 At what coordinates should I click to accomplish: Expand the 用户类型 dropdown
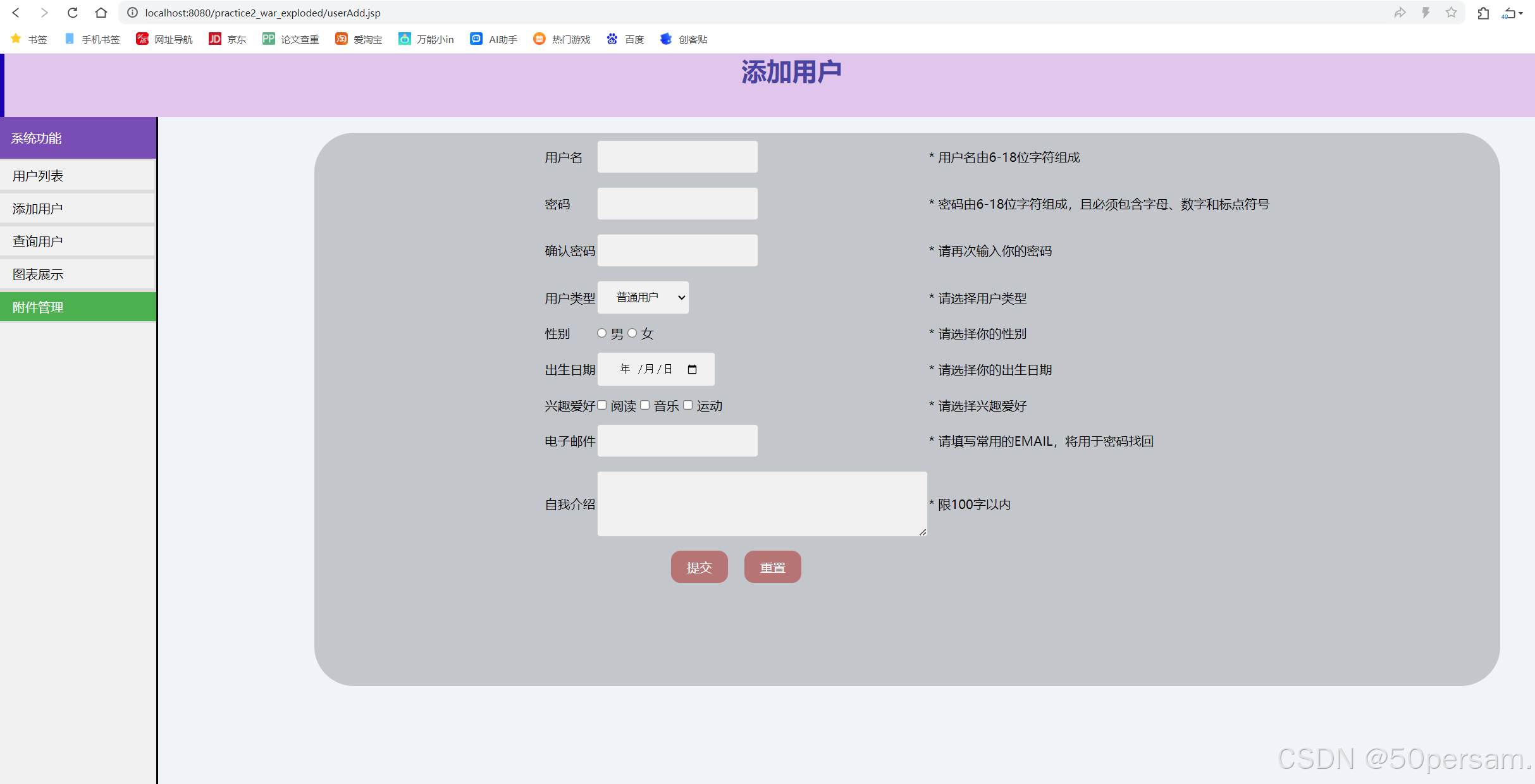coord(643,297)
